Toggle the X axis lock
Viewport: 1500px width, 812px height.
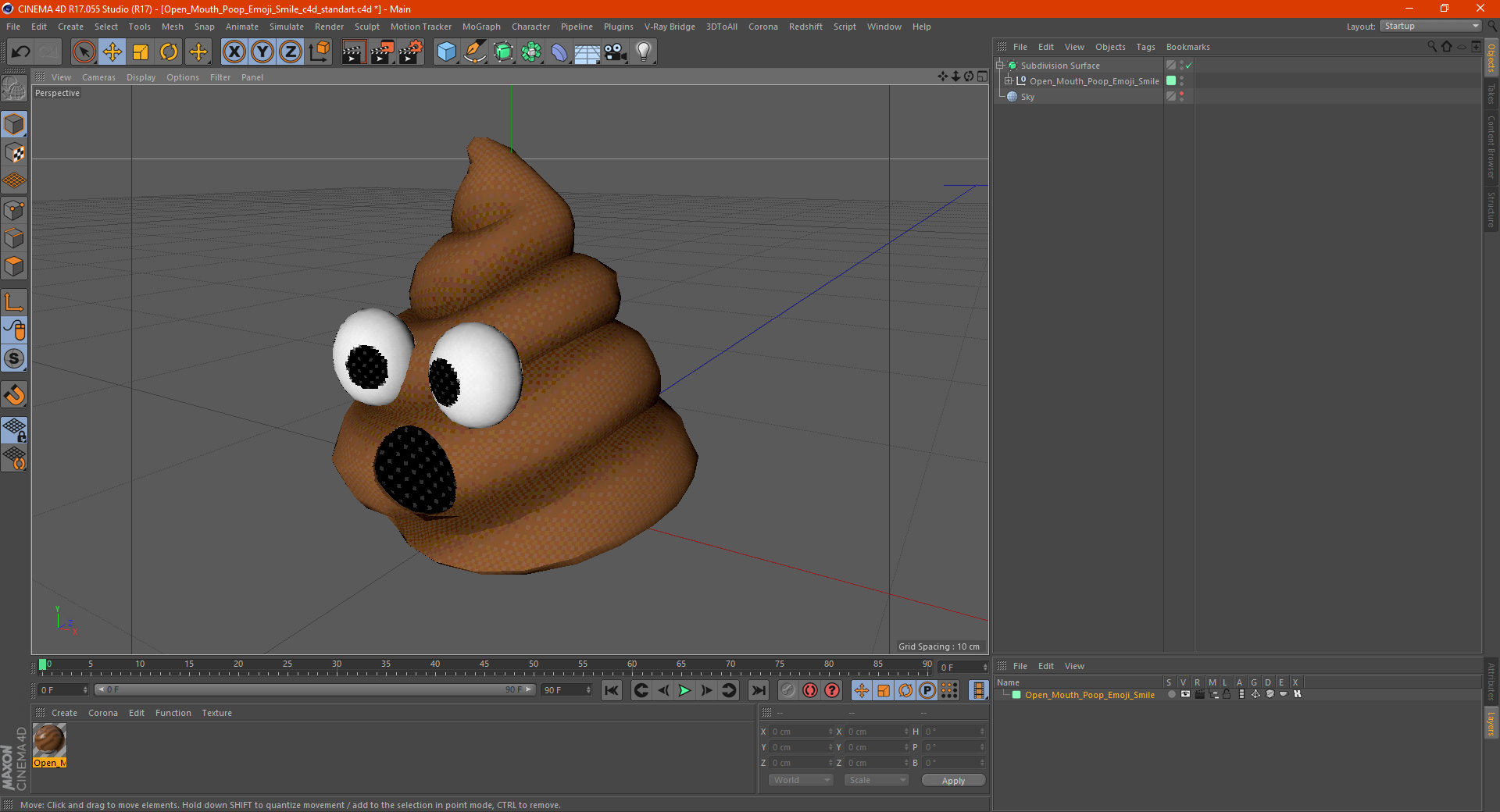234,52
